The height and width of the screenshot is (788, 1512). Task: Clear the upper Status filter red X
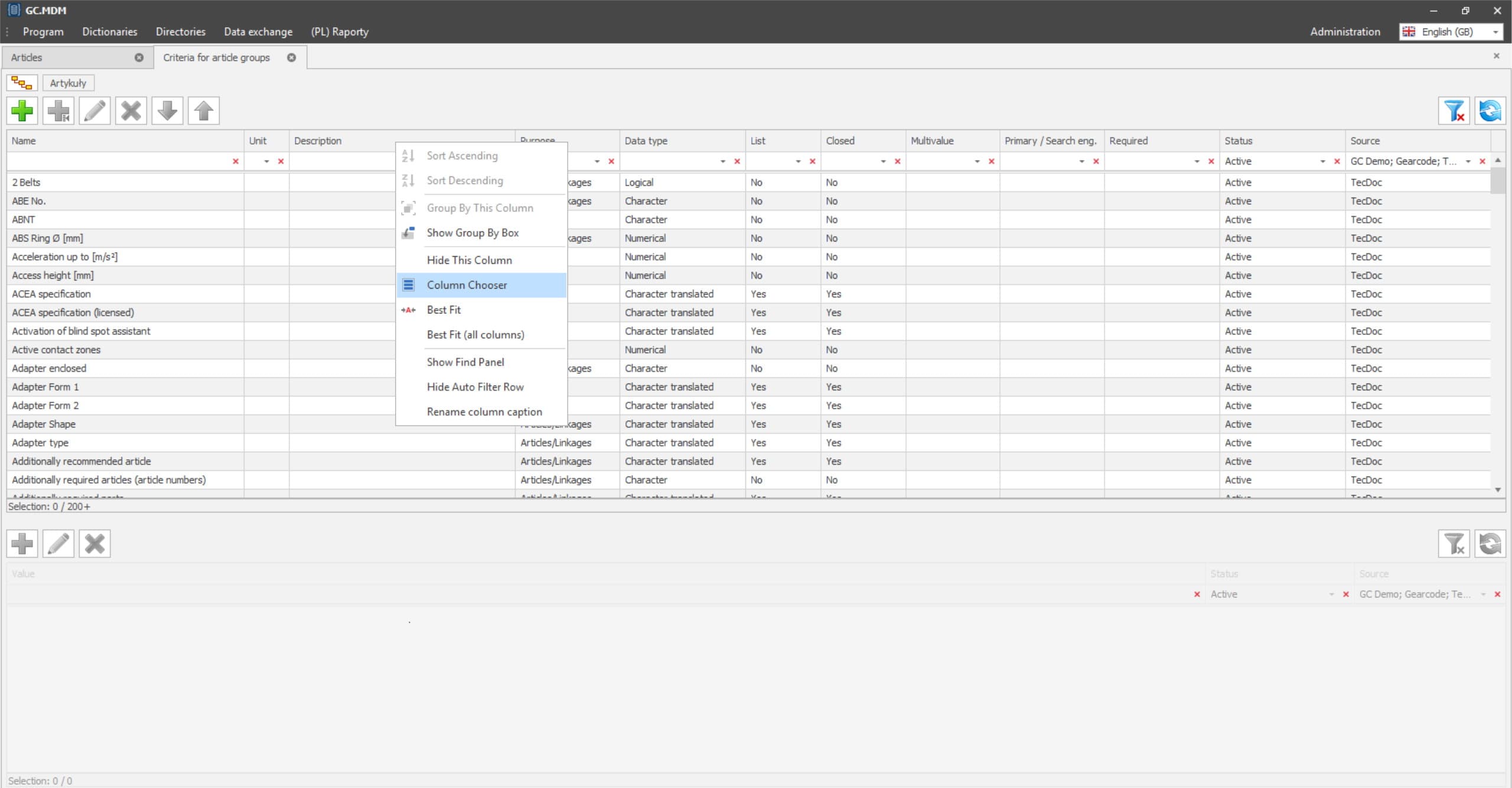1337,161
